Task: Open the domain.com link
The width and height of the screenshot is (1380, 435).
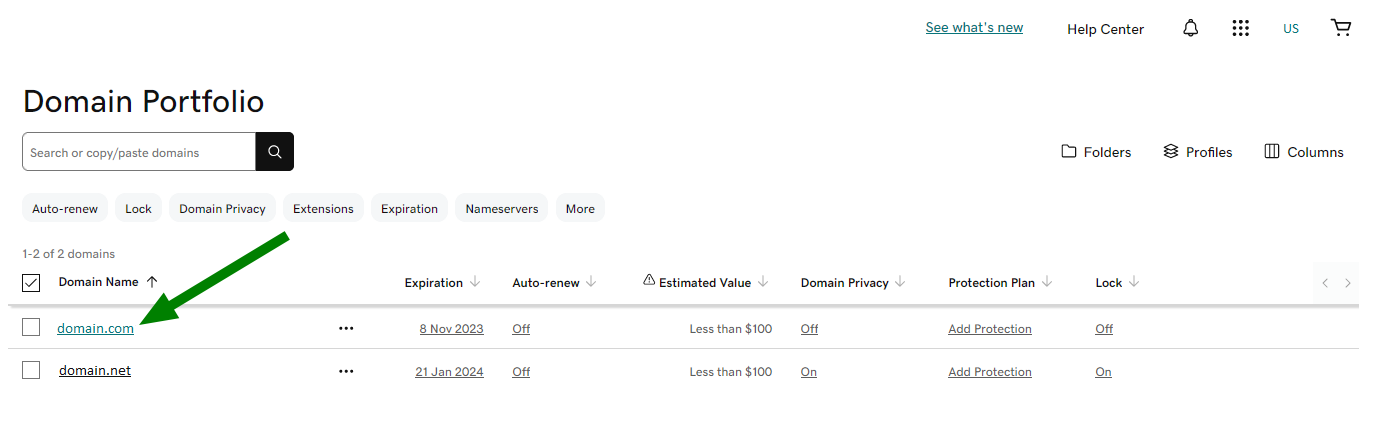Action: pyautogui.click(x=95, y=328)
